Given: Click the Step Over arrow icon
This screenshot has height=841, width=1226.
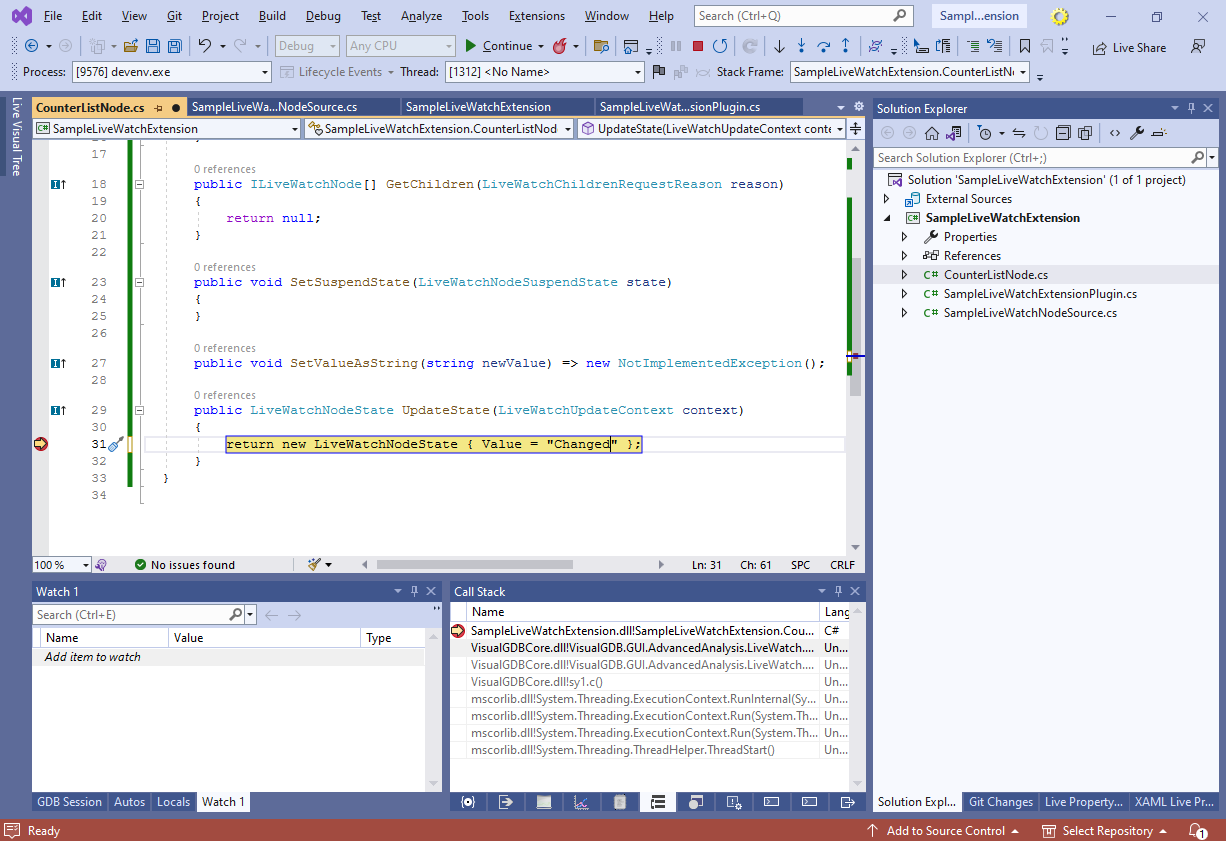Looking at the screenshot, I should (823, 46).
